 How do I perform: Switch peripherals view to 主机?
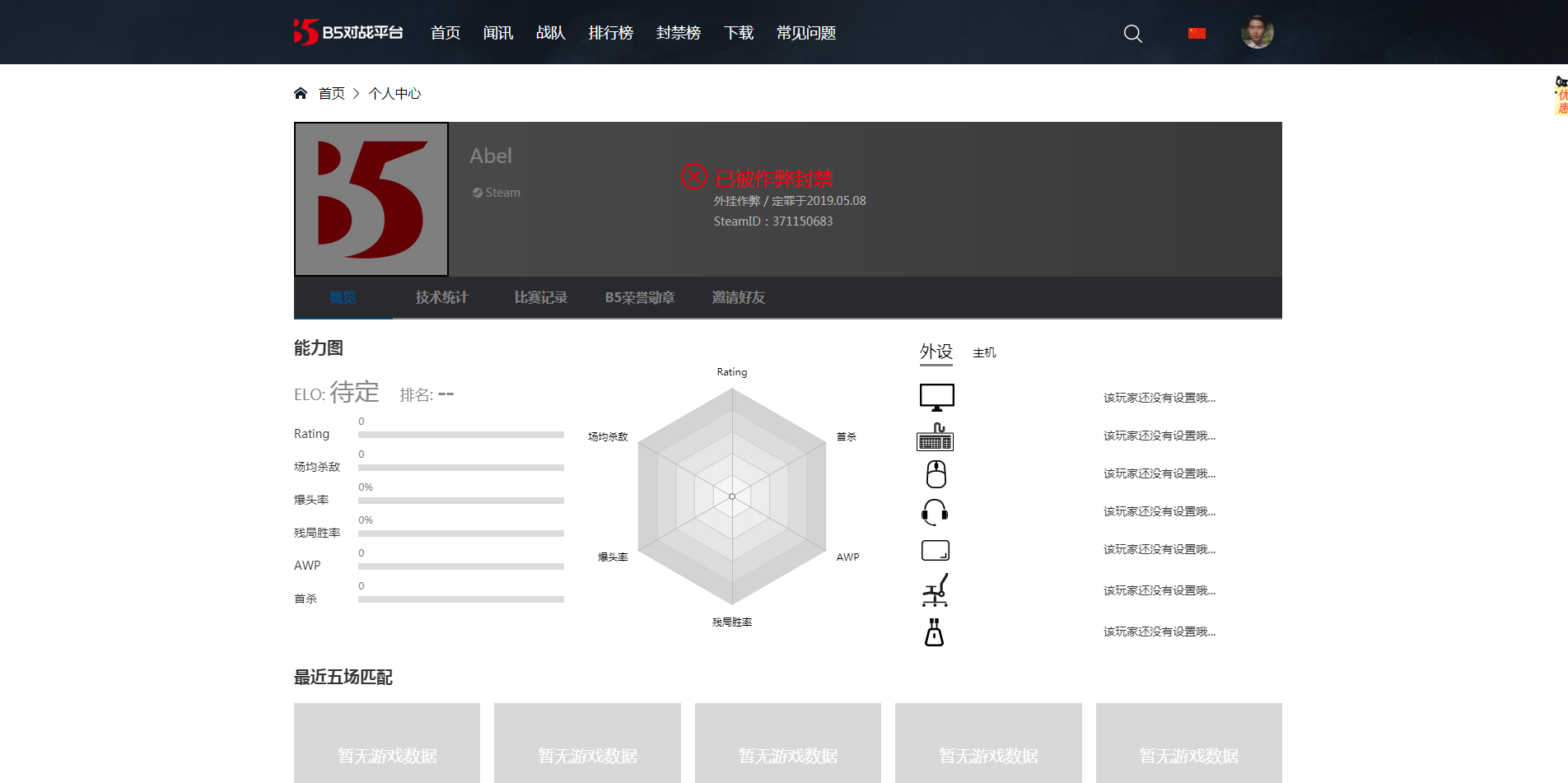(984, 352)
